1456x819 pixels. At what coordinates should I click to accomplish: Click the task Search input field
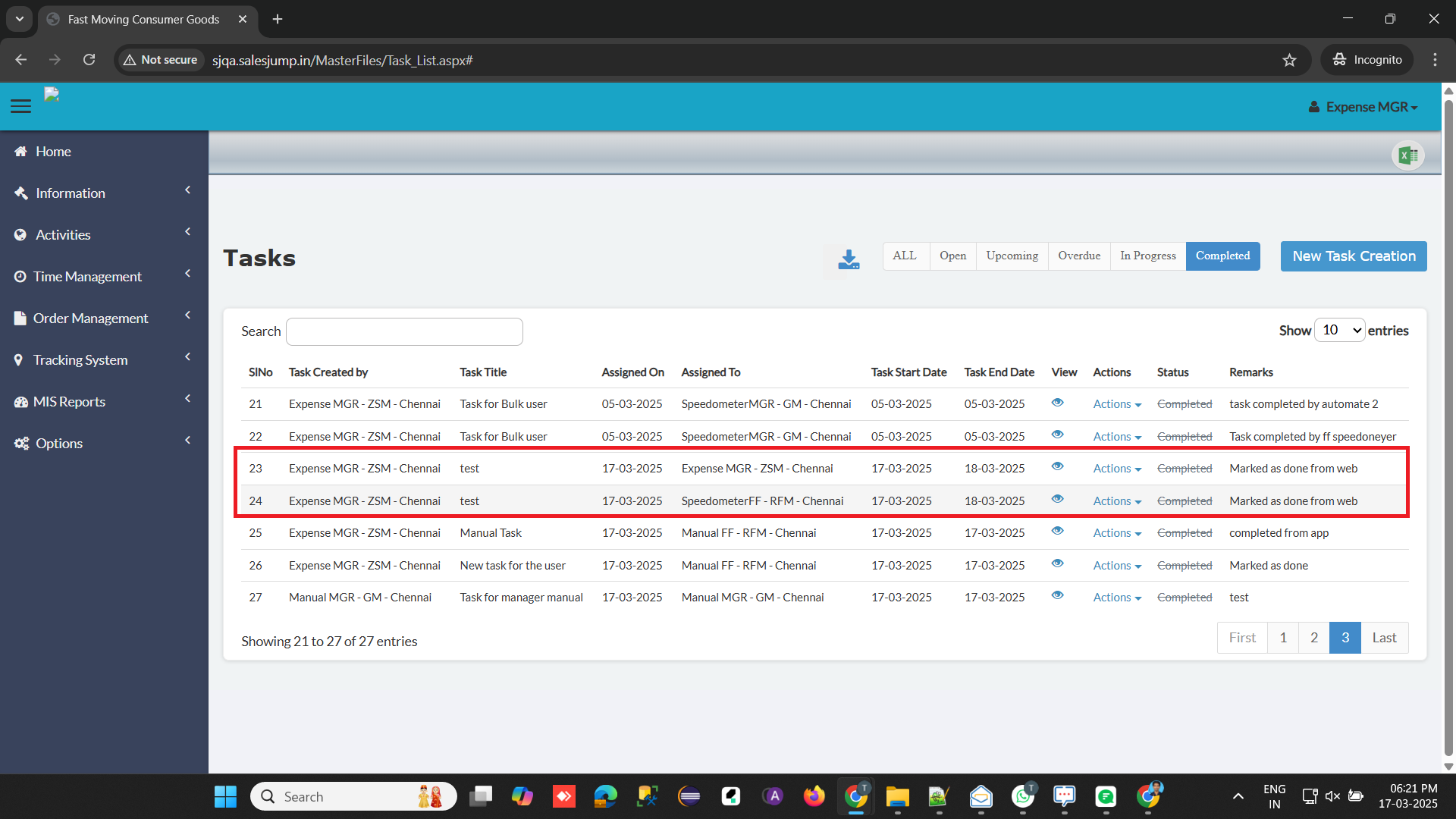404,331
